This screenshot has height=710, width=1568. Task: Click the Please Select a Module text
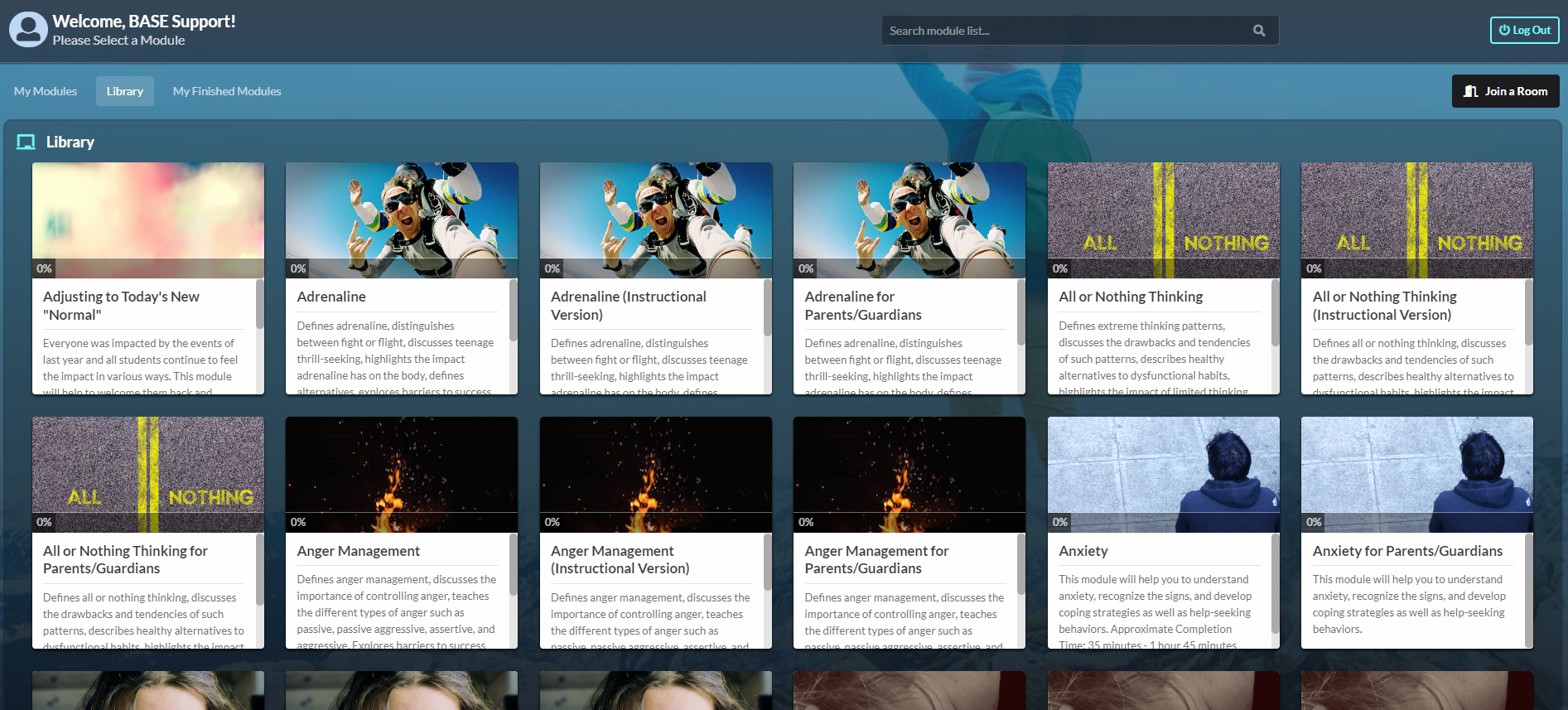118,41
